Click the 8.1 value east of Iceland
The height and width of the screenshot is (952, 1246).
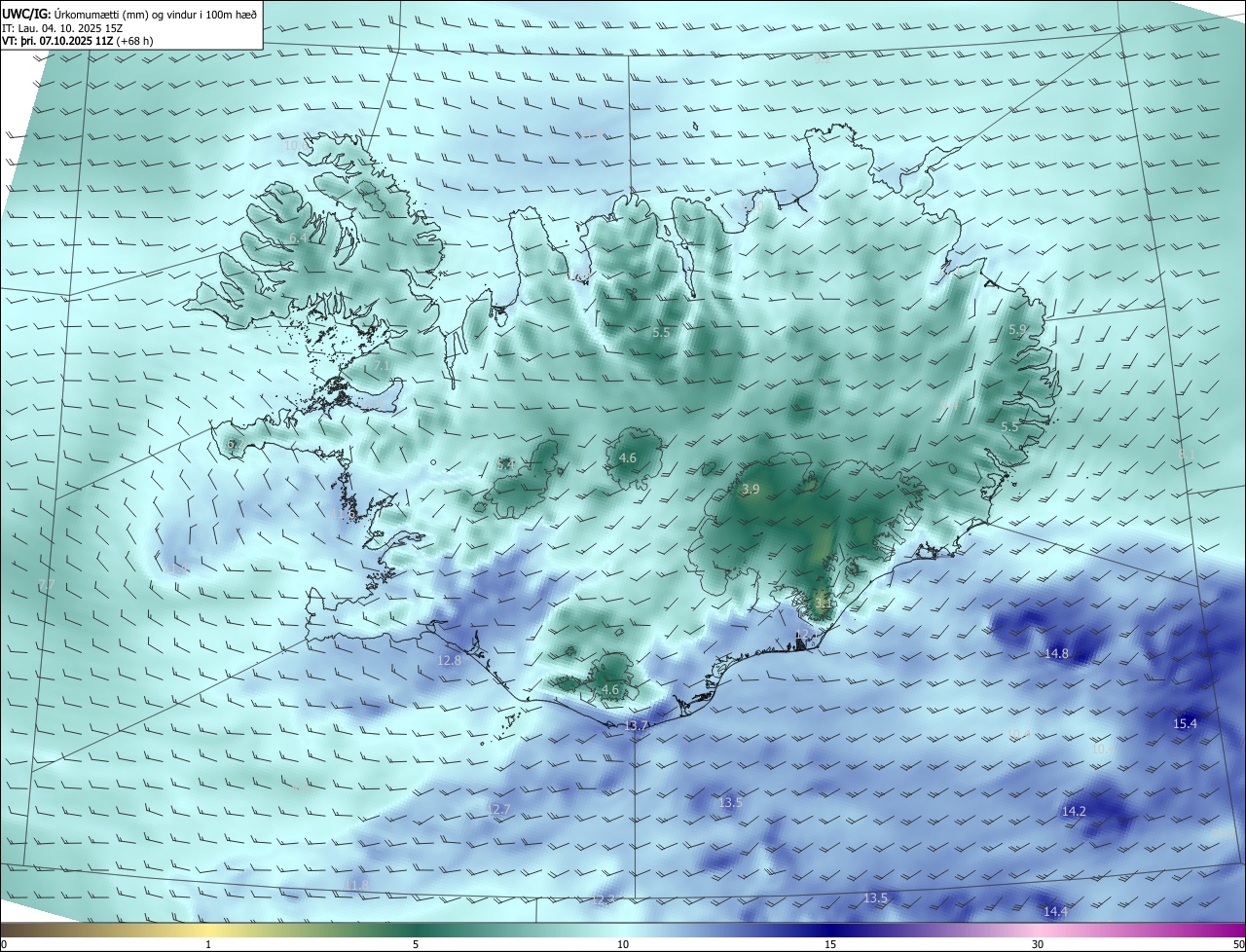[x=1187, y=454]
